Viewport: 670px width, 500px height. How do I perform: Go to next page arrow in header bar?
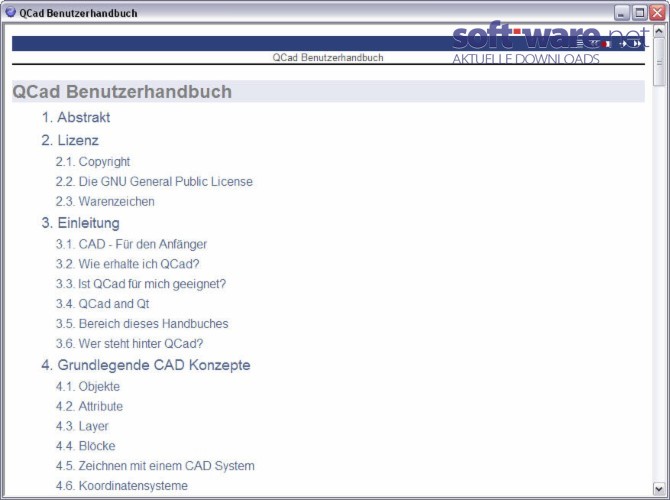[x=623, y=44]
